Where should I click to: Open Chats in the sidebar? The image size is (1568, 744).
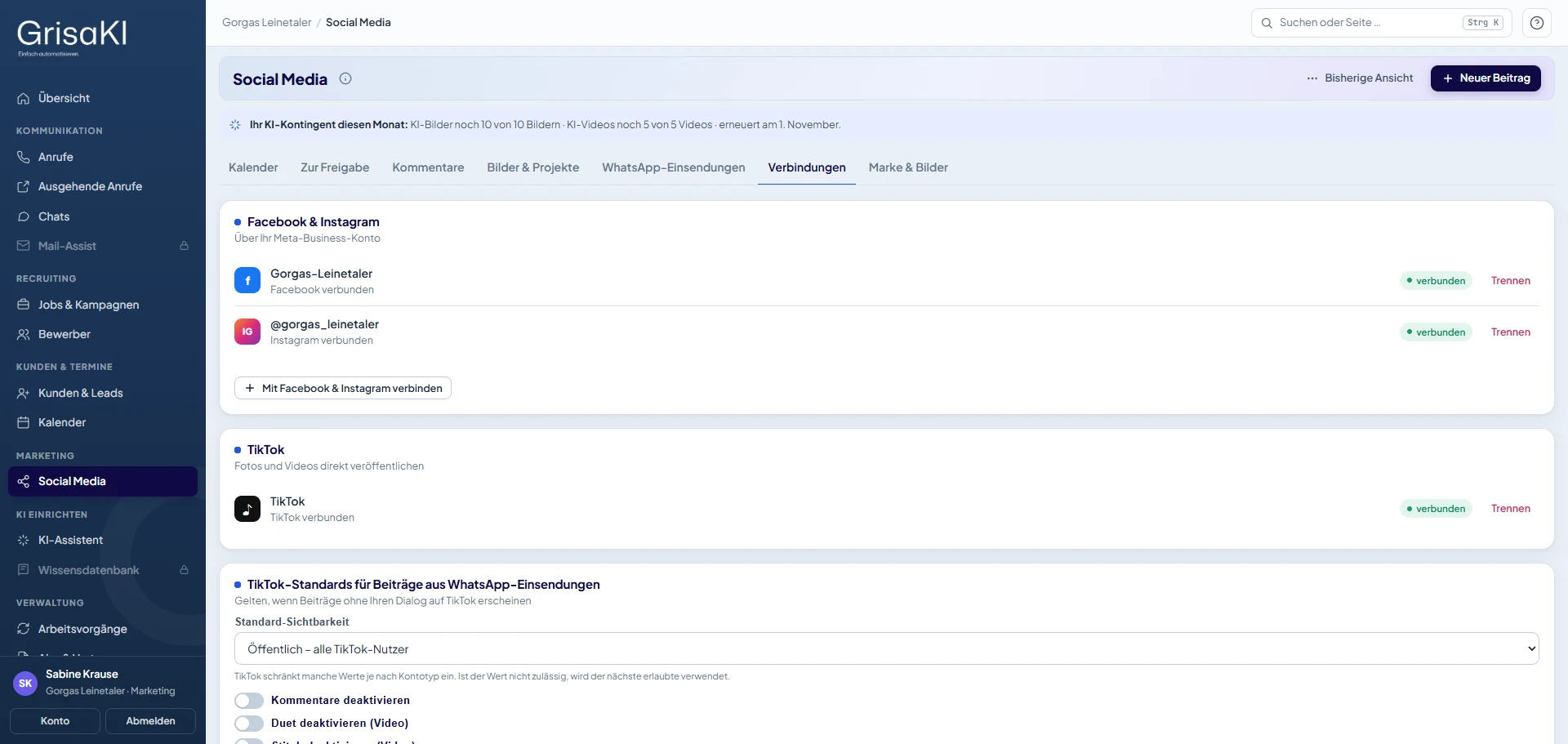pos(103,216)
